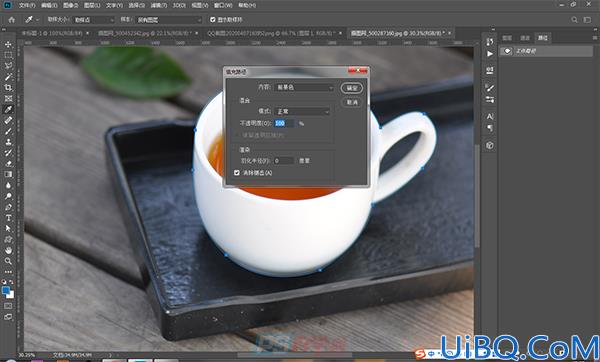Toggle the 消除锯齿(A) anti-alias checkbox

click(x=237, y=173)
